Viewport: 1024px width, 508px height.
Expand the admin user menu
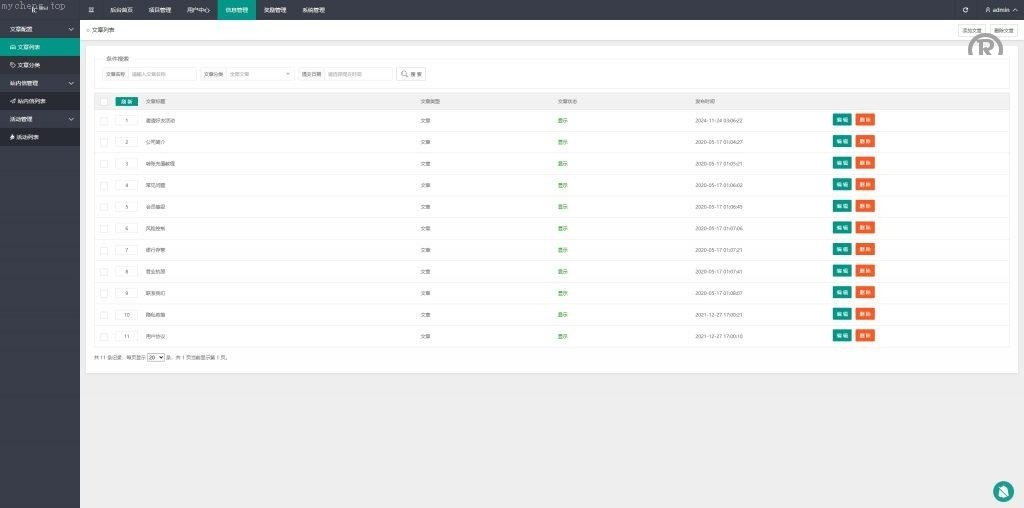(x=998, y=9)
